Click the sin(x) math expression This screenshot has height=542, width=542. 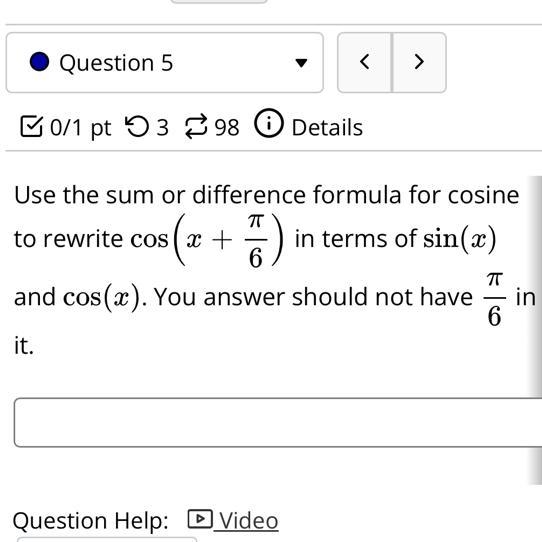coord(460,239)
